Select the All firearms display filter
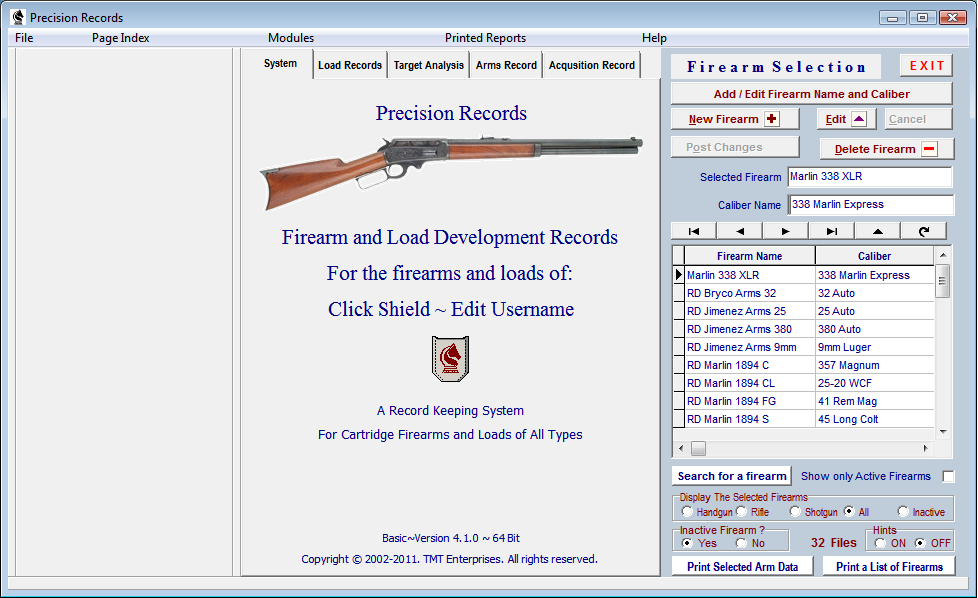The image size is (978, 598). (849, 511)
